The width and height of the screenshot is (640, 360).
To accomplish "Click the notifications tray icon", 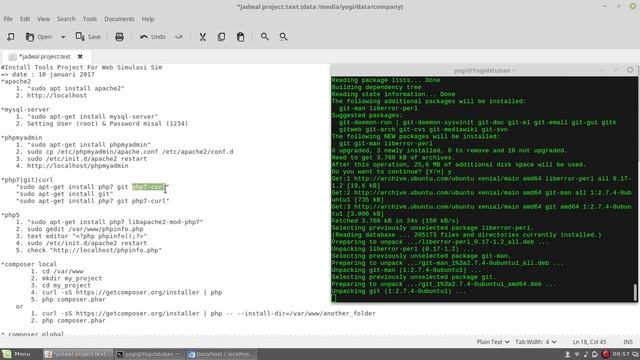I will pyautogui.click(x=595, y=354).
